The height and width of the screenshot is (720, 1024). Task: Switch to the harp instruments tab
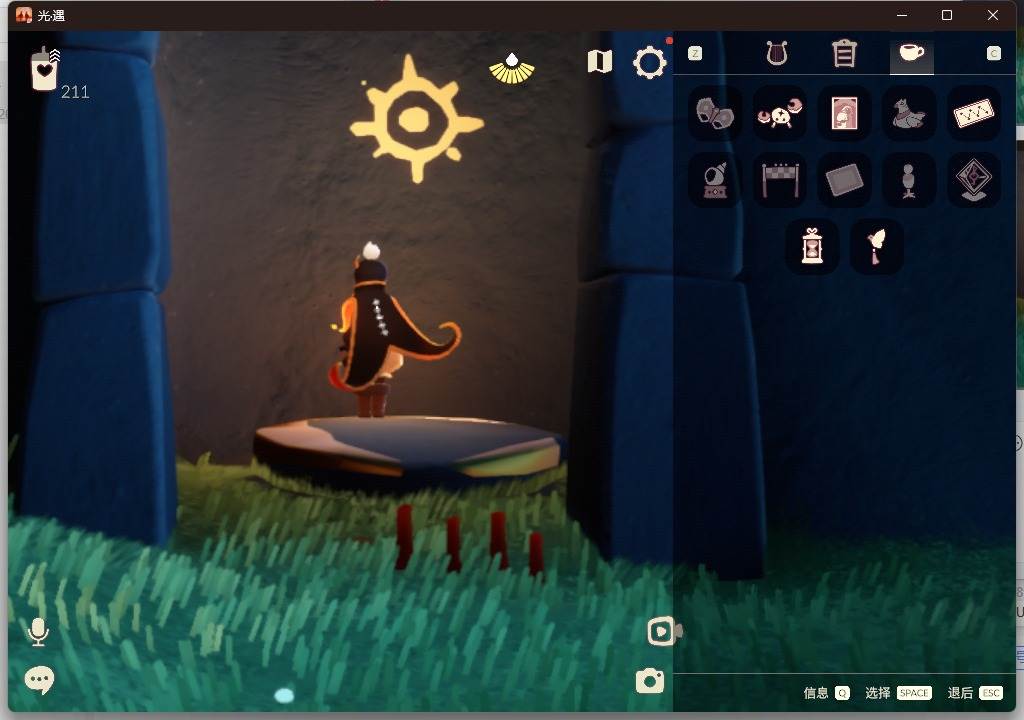point(776,54)
